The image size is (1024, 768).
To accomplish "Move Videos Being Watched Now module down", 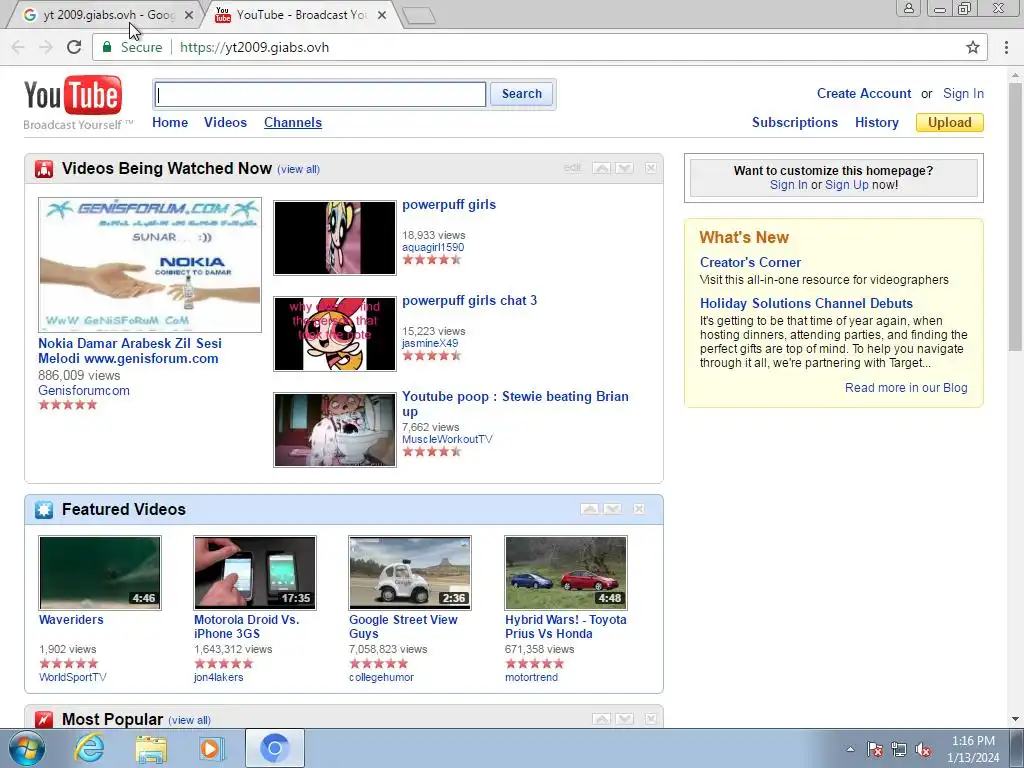I will click(624, 168).
